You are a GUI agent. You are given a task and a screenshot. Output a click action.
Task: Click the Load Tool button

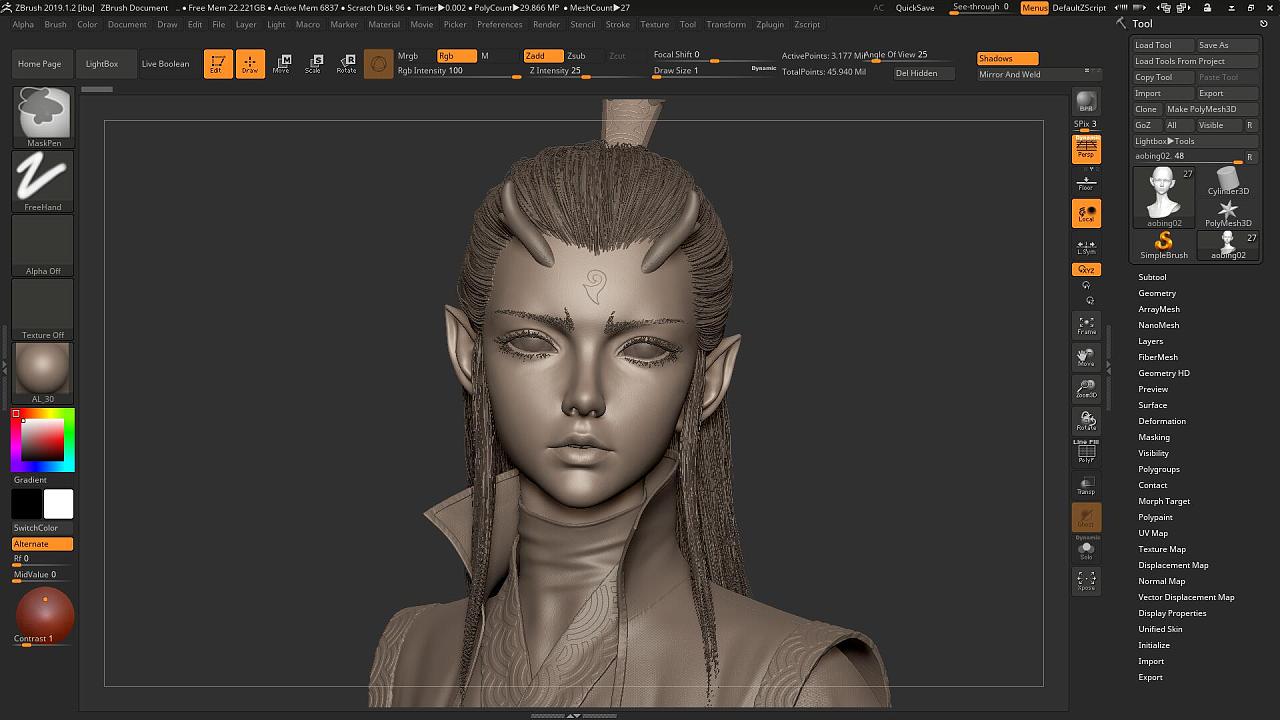(x=1163, y=45)
